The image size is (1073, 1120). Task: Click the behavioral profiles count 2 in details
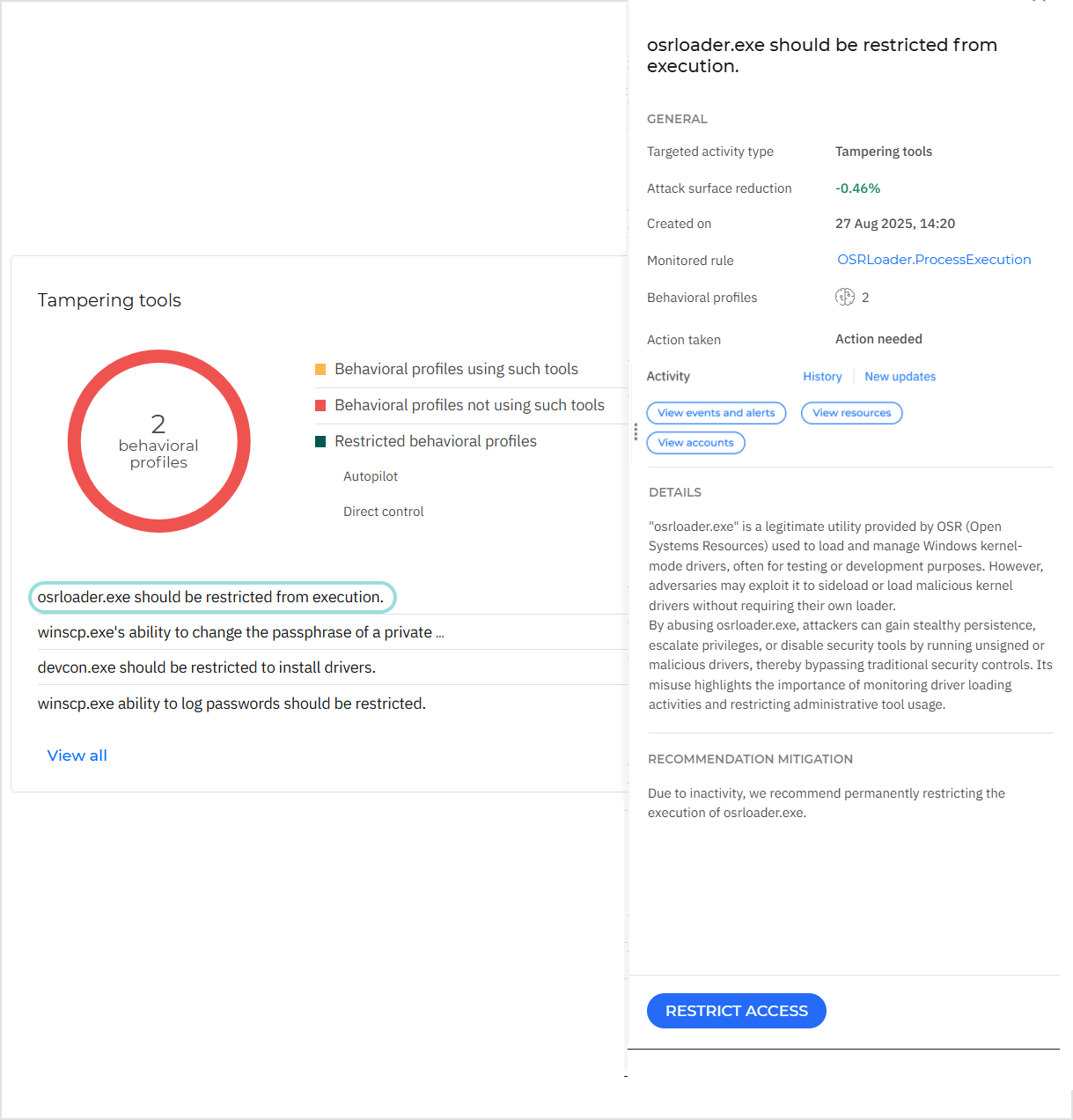[865, 298]
